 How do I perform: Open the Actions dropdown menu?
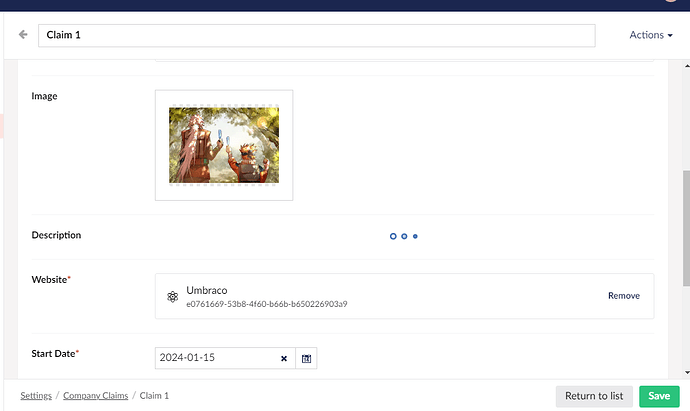pyautogui.click(x=651, y=35)
